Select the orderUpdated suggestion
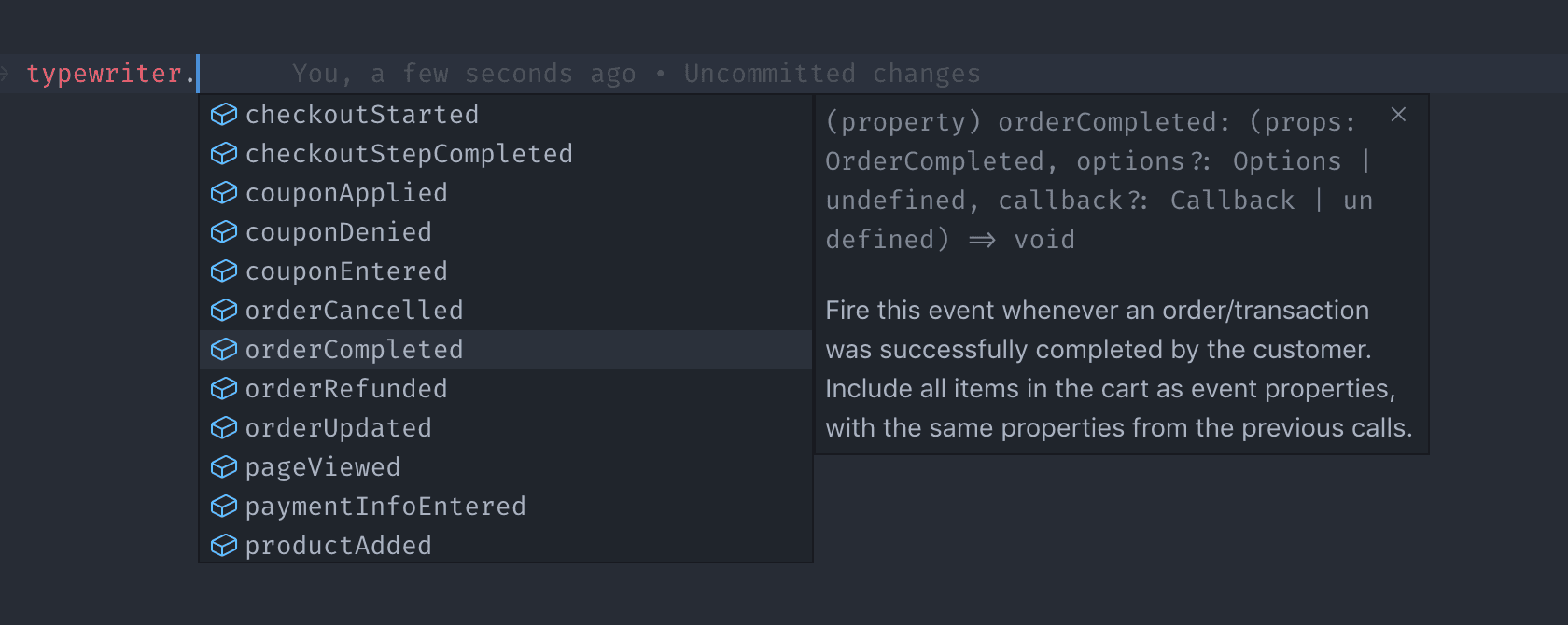Screen dimensions: 1568x625 click(x=338, y=427)
